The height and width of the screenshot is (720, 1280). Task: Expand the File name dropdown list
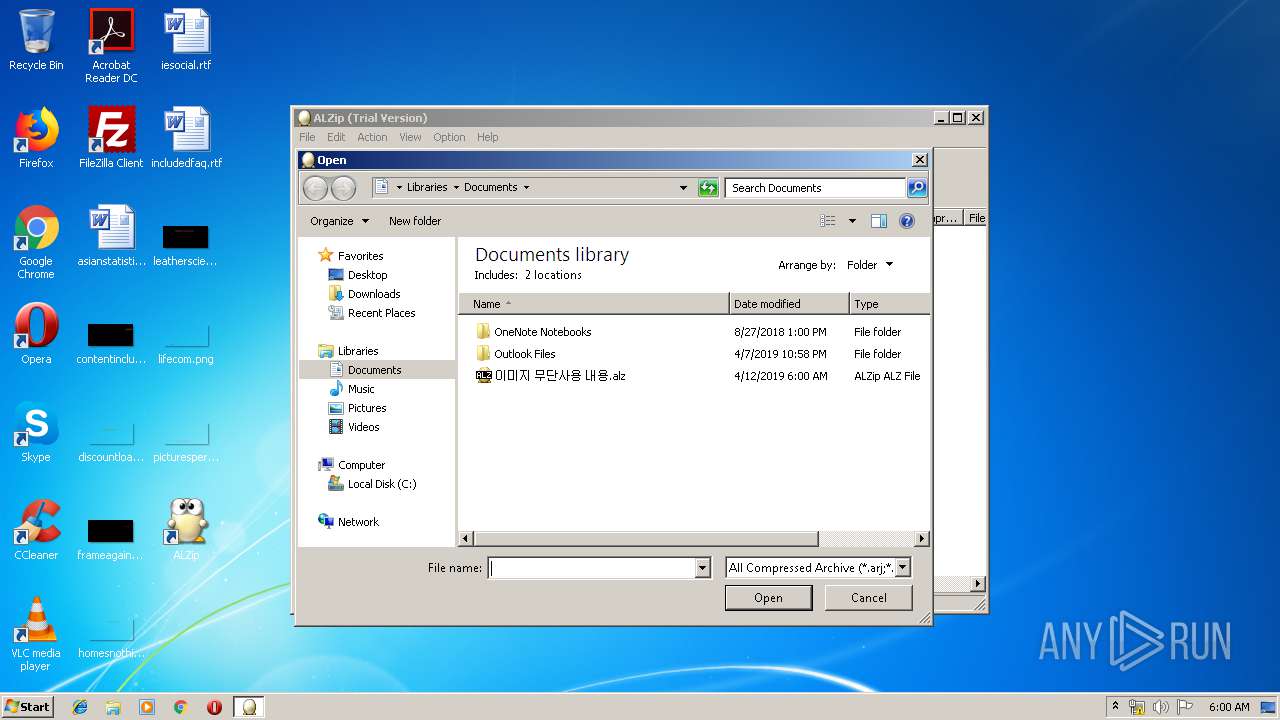pyautogui.click(x=702, y=568)
